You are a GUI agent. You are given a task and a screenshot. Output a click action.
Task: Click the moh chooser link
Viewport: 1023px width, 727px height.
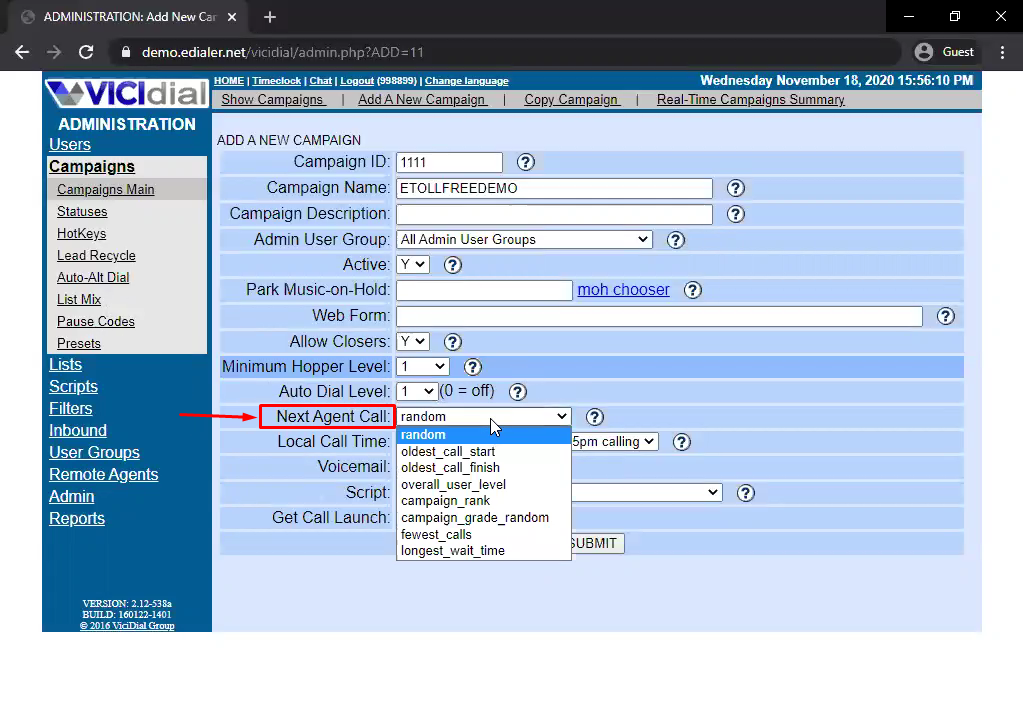[x=623, y=290]
